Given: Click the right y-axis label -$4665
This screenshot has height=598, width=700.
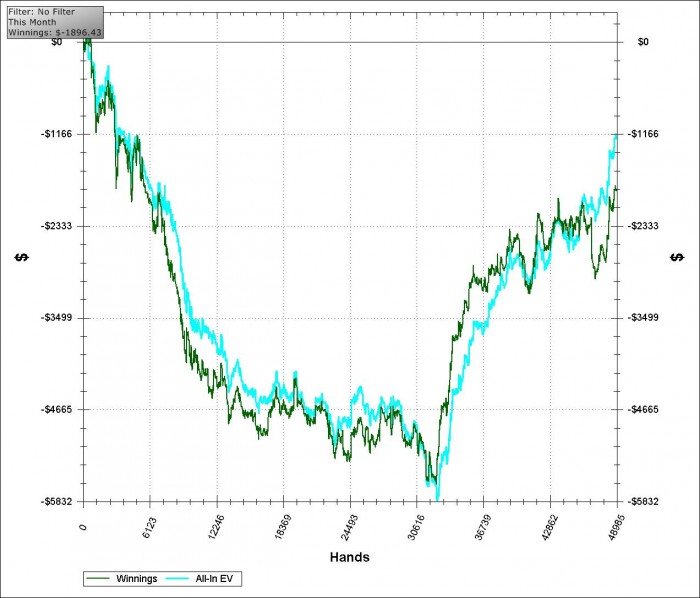Looking at the screenshot, I should click(643, 410).
